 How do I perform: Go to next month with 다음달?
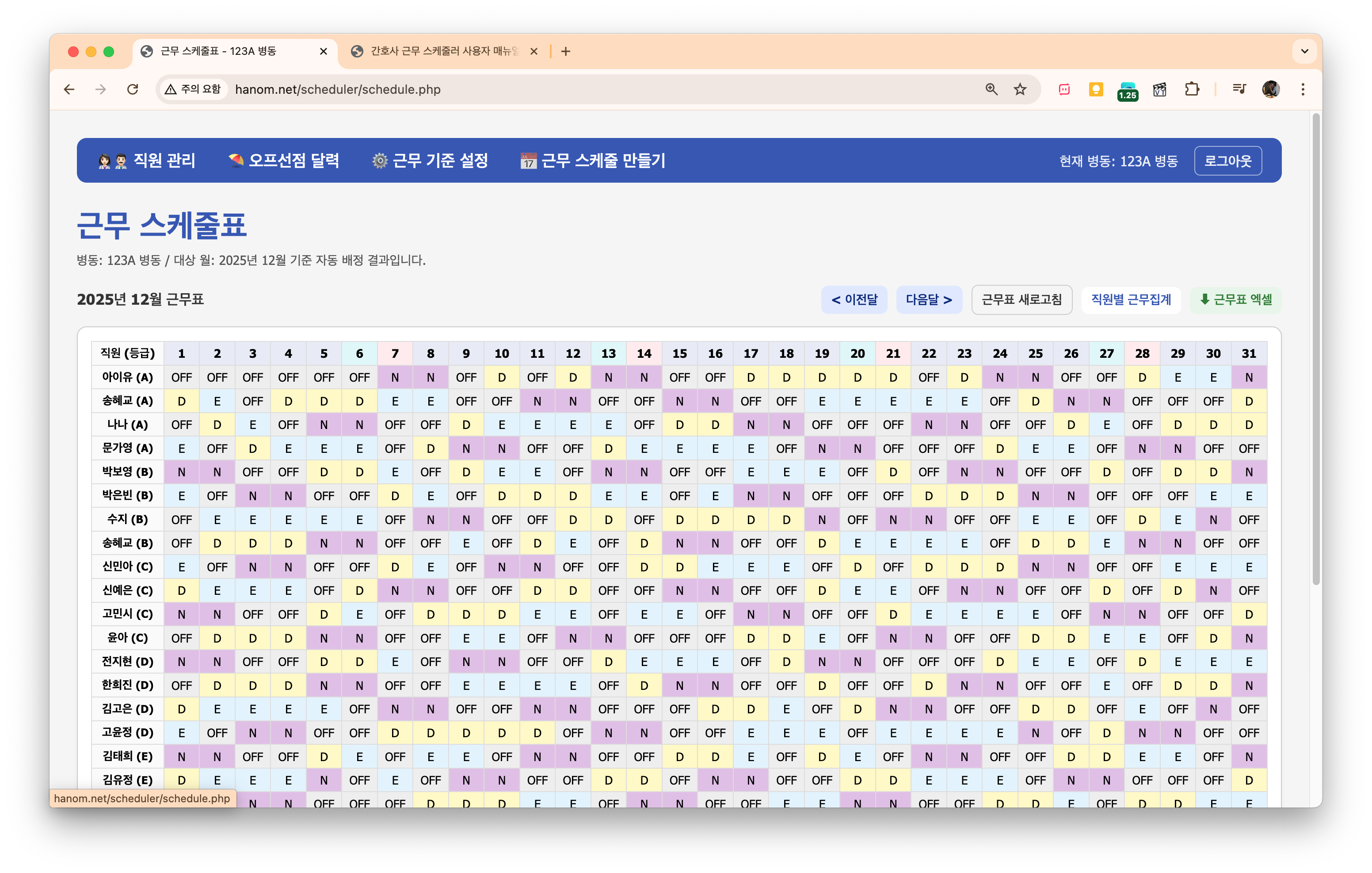pyautogui.click(x=929, y=300)
